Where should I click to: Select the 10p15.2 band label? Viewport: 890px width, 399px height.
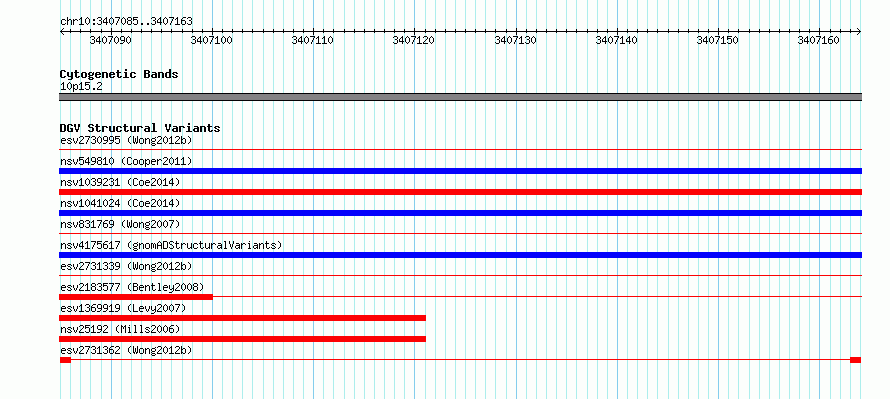click(x=81, y=87)
